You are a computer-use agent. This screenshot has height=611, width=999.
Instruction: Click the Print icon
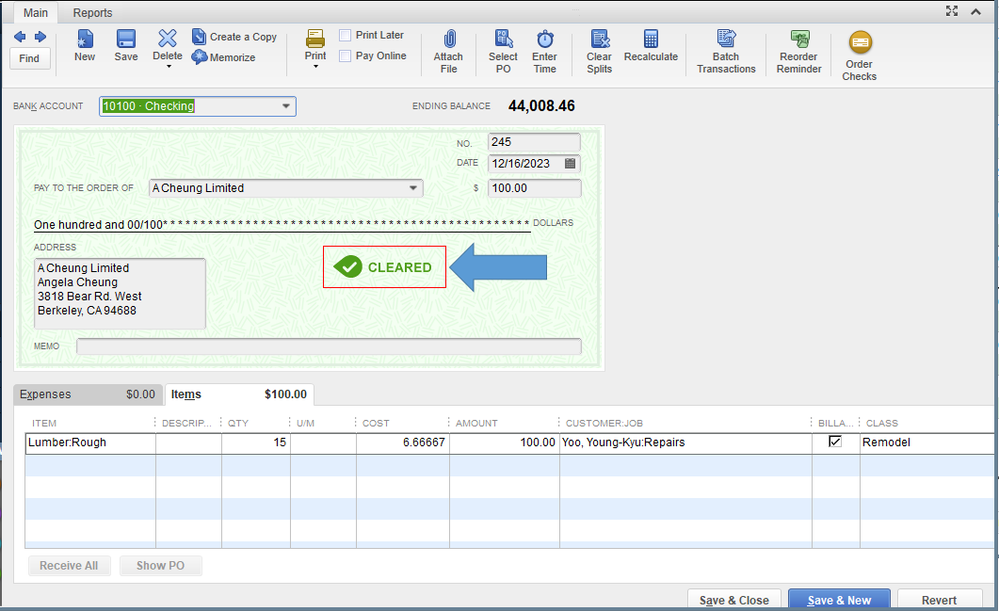[315, 38]
